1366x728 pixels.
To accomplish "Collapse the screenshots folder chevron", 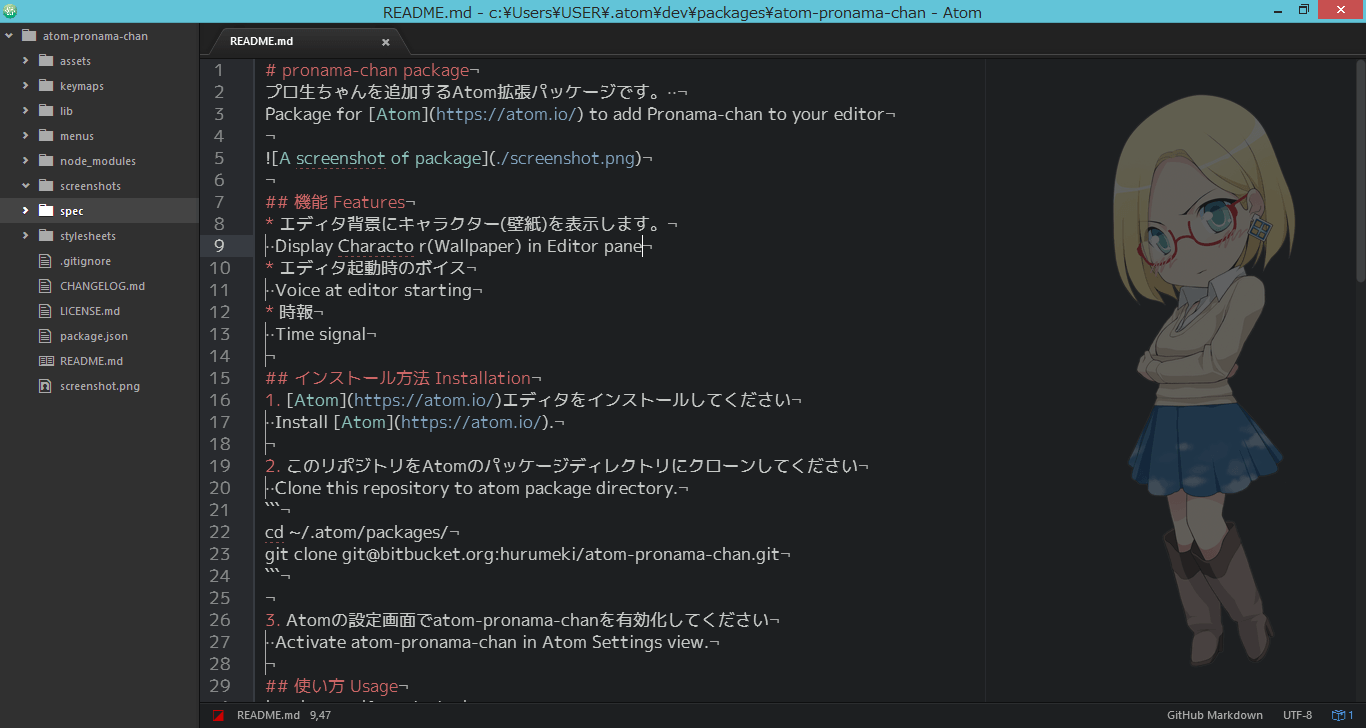I will pos(24,186).
